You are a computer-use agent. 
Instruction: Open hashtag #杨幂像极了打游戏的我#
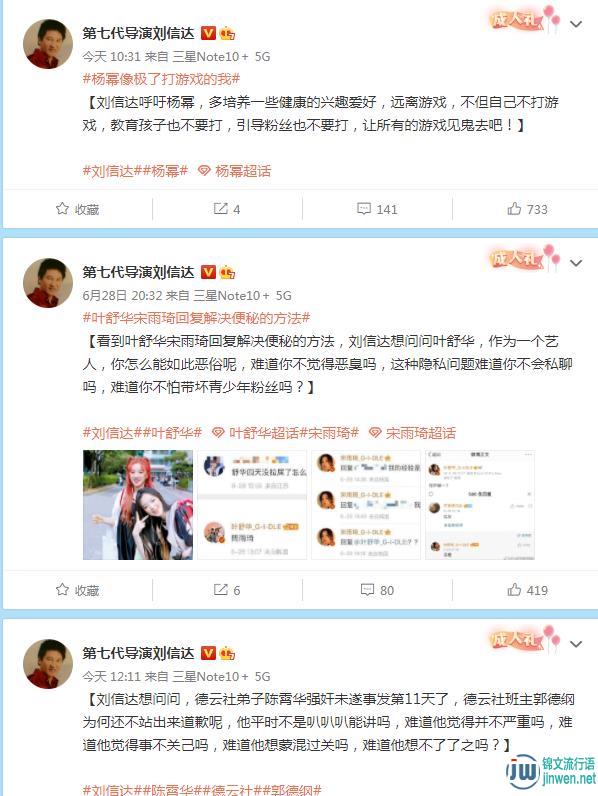(161, 79)
